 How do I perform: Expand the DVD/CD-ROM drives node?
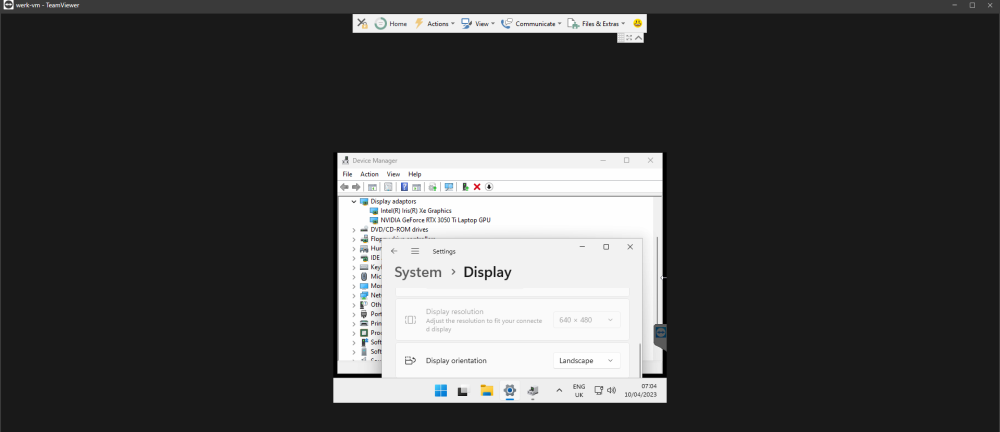coord(354,230)
